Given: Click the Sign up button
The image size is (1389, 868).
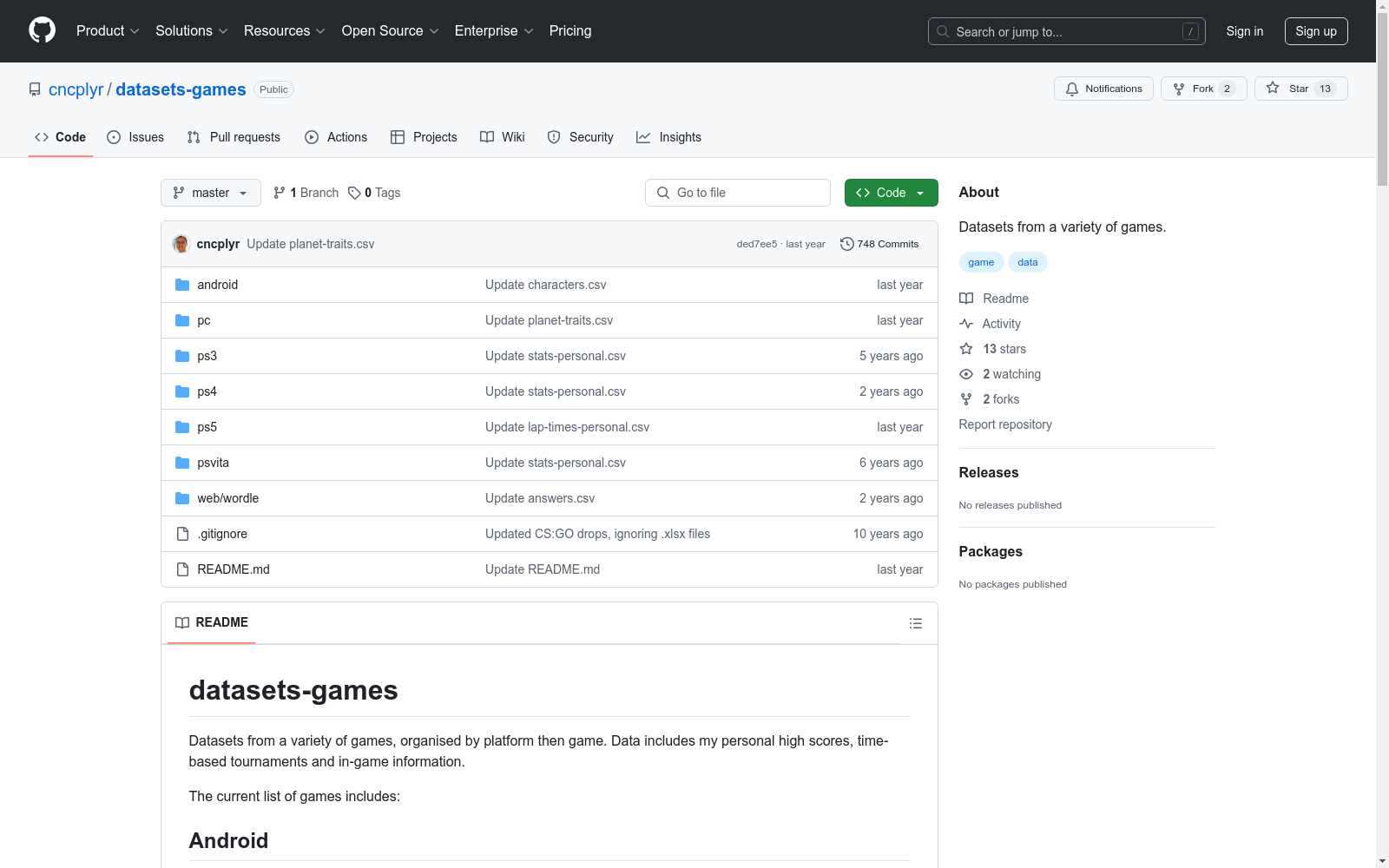Looking at the screenshot, I should (1316, 31).
